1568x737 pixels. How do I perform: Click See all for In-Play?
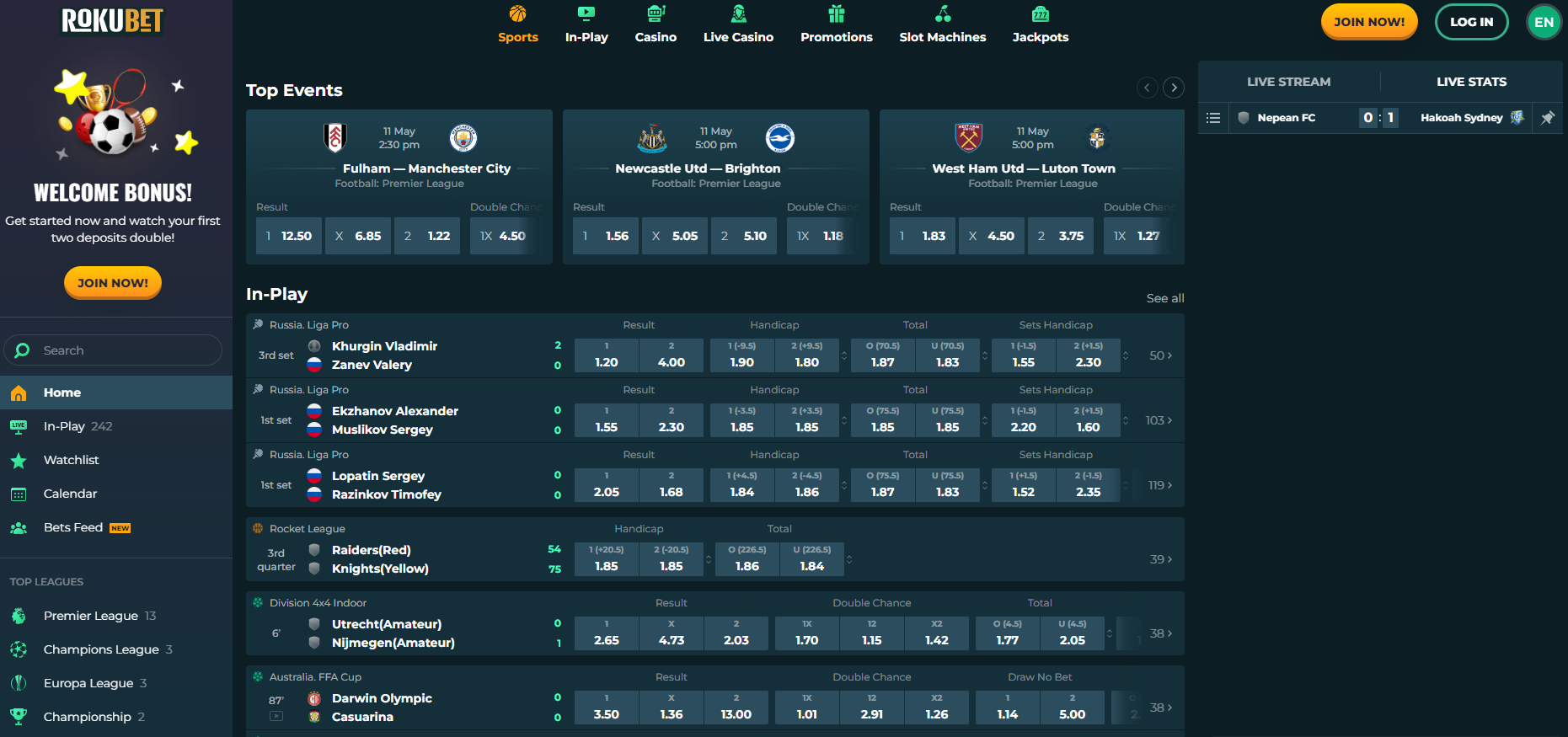tap(1165, 298)
